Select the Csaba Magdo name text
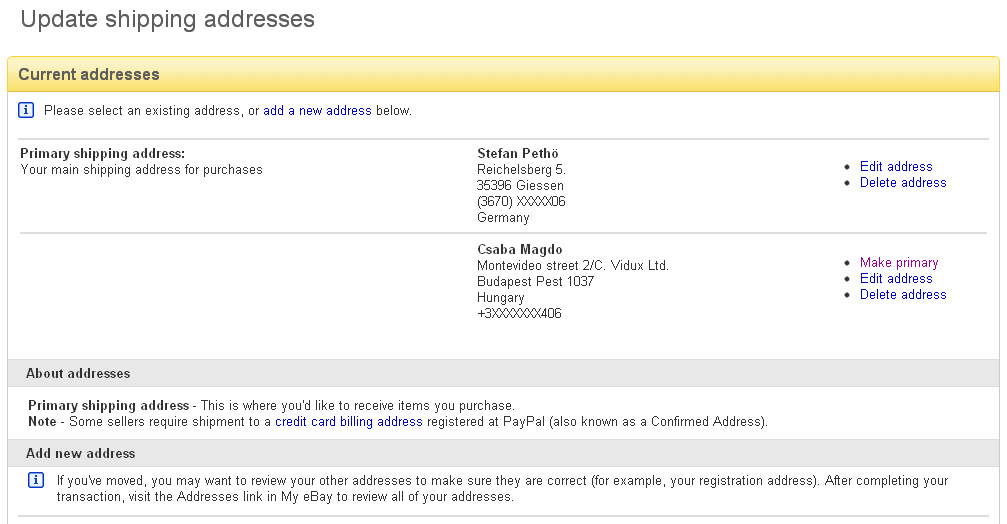The height and width of the screenshot is (524, 1007). [x=520, y=250]
